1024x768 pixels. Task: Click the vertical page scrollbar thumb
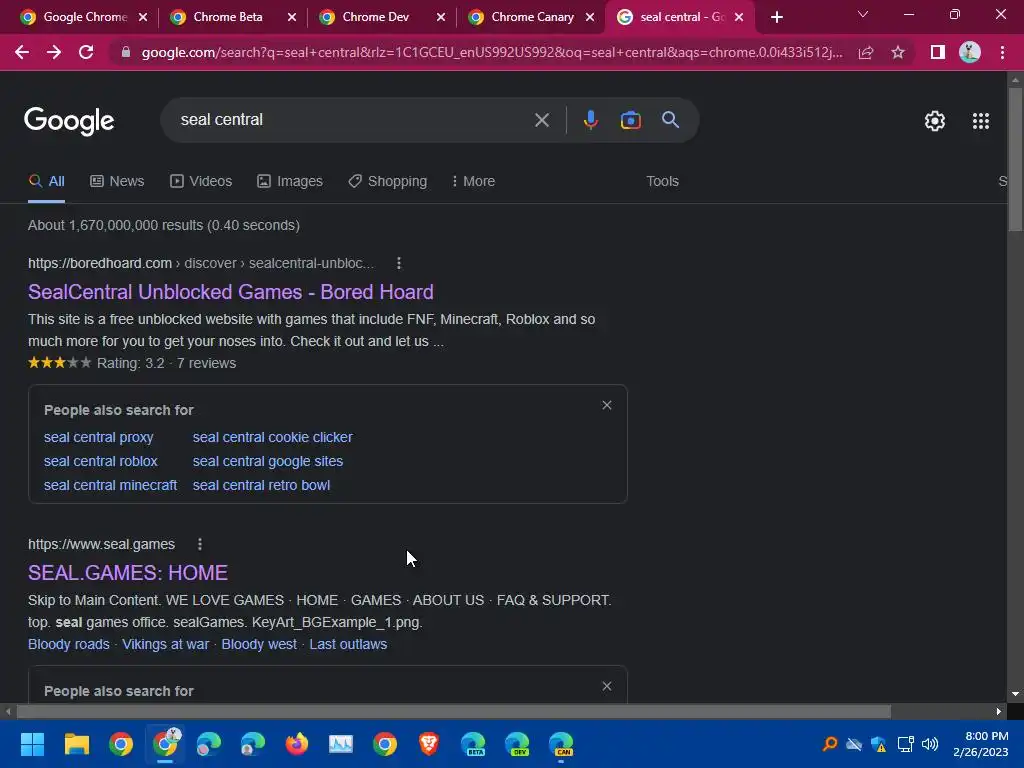(x=1015, y=159)
